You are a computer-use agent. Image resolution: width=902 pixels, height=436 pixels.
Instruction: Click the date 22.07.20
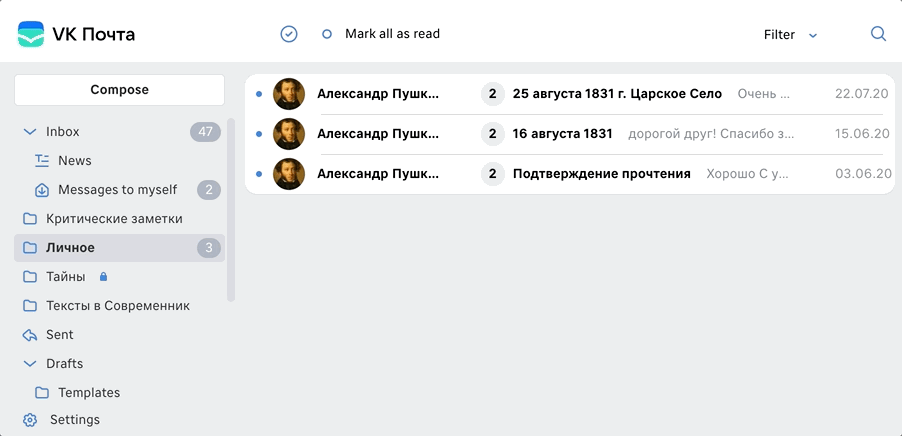[862, 94]
